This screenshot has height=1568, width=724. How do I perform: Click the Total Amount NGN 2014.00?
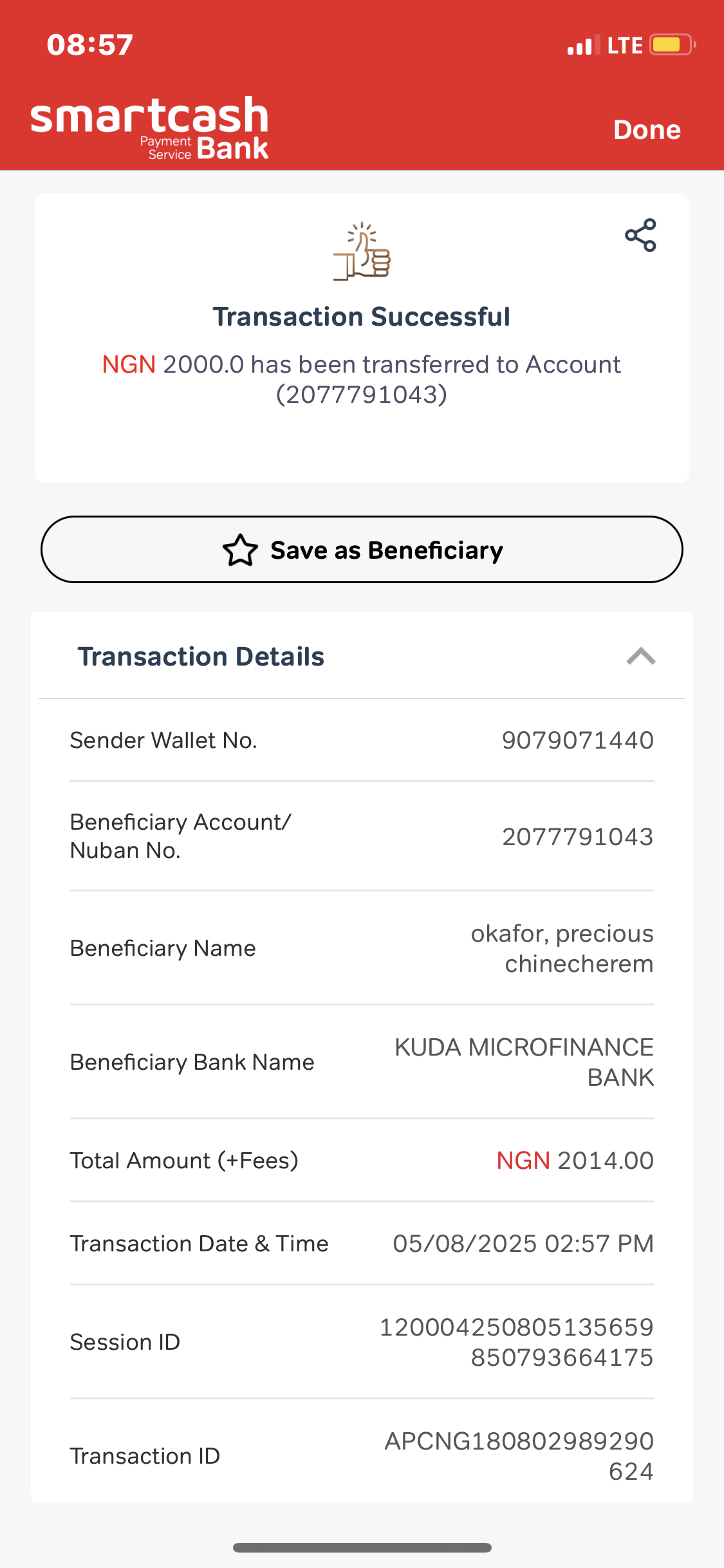tap(575, 1161)
